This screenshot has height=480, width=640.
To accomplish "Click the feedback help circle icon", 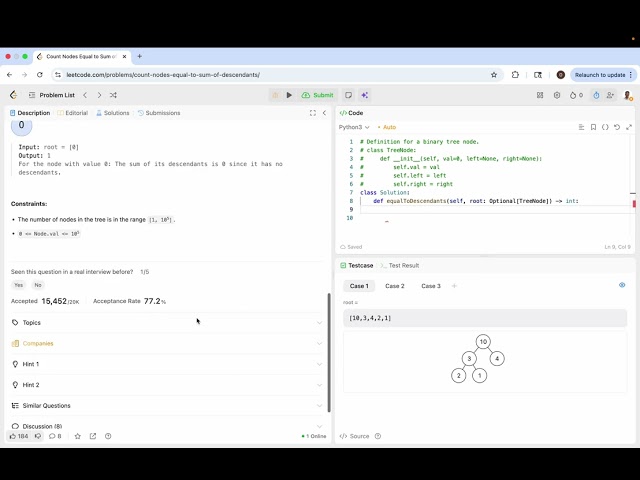I will 108,436.
